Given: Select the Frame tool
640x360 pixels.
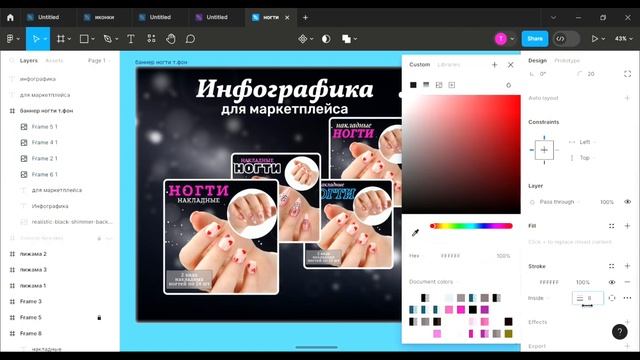Looking at the screenshot, I should click(60, 39).
